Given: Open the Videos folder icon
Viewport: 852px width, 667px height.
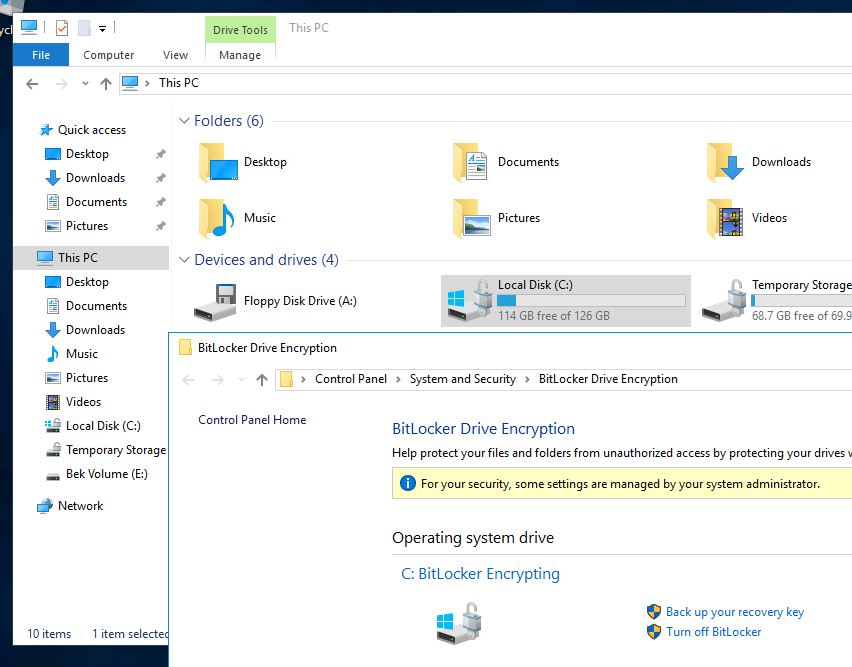Looking at the screenshot, I should 724,218.
